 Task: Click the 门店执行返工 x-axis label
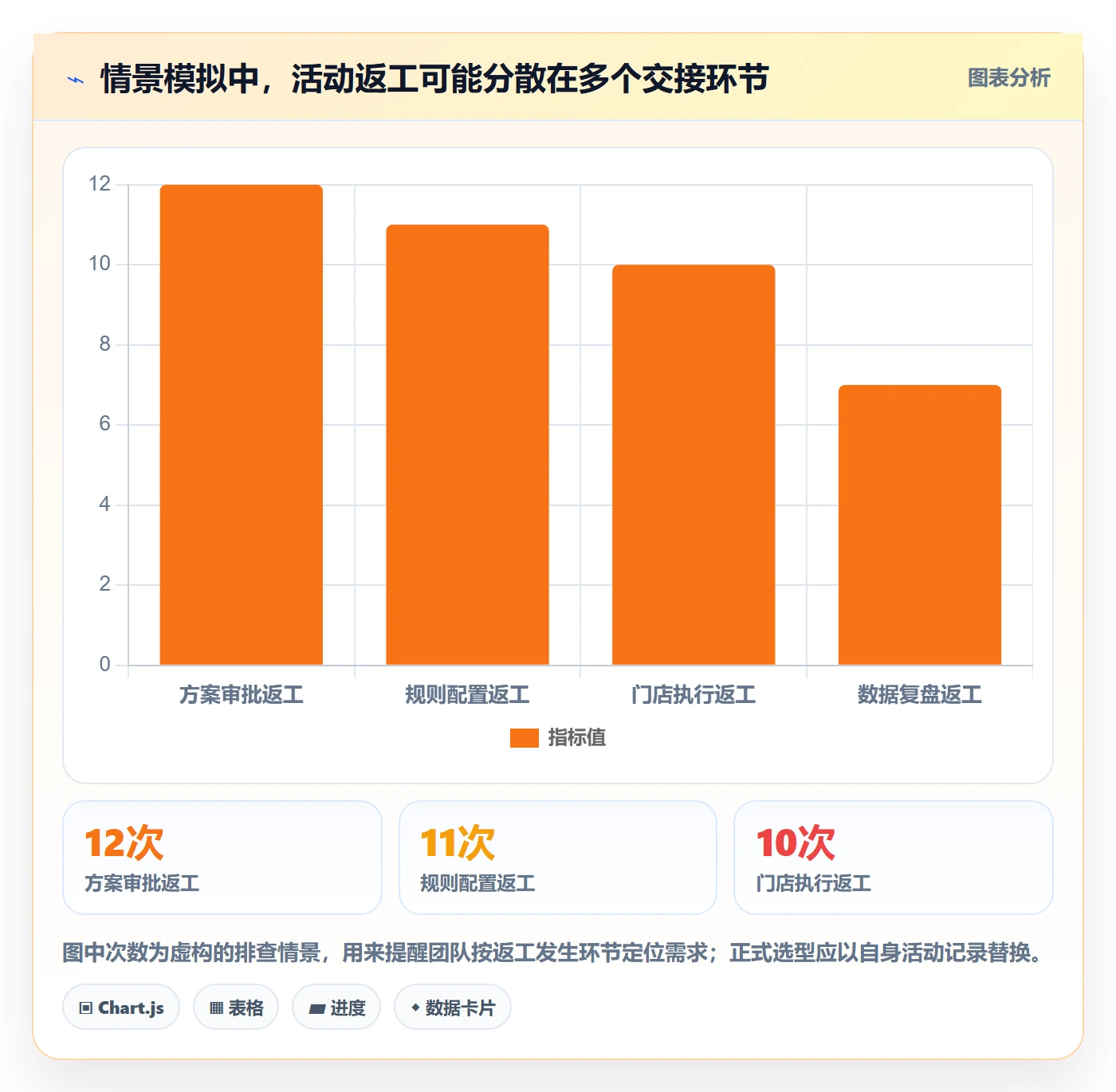click(694, 695)
